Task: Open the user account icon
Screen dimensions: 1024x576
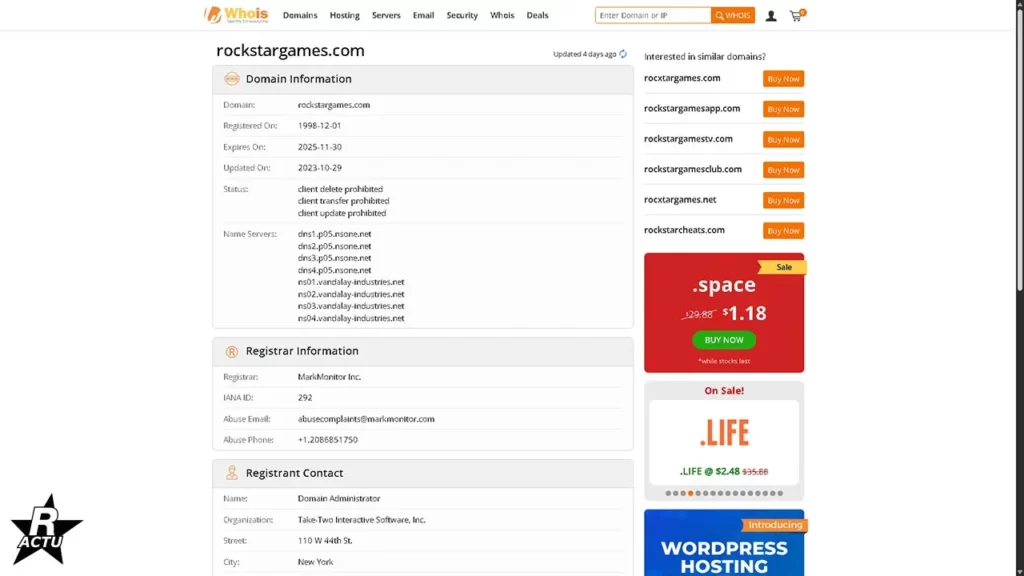Action: (771, 16)
